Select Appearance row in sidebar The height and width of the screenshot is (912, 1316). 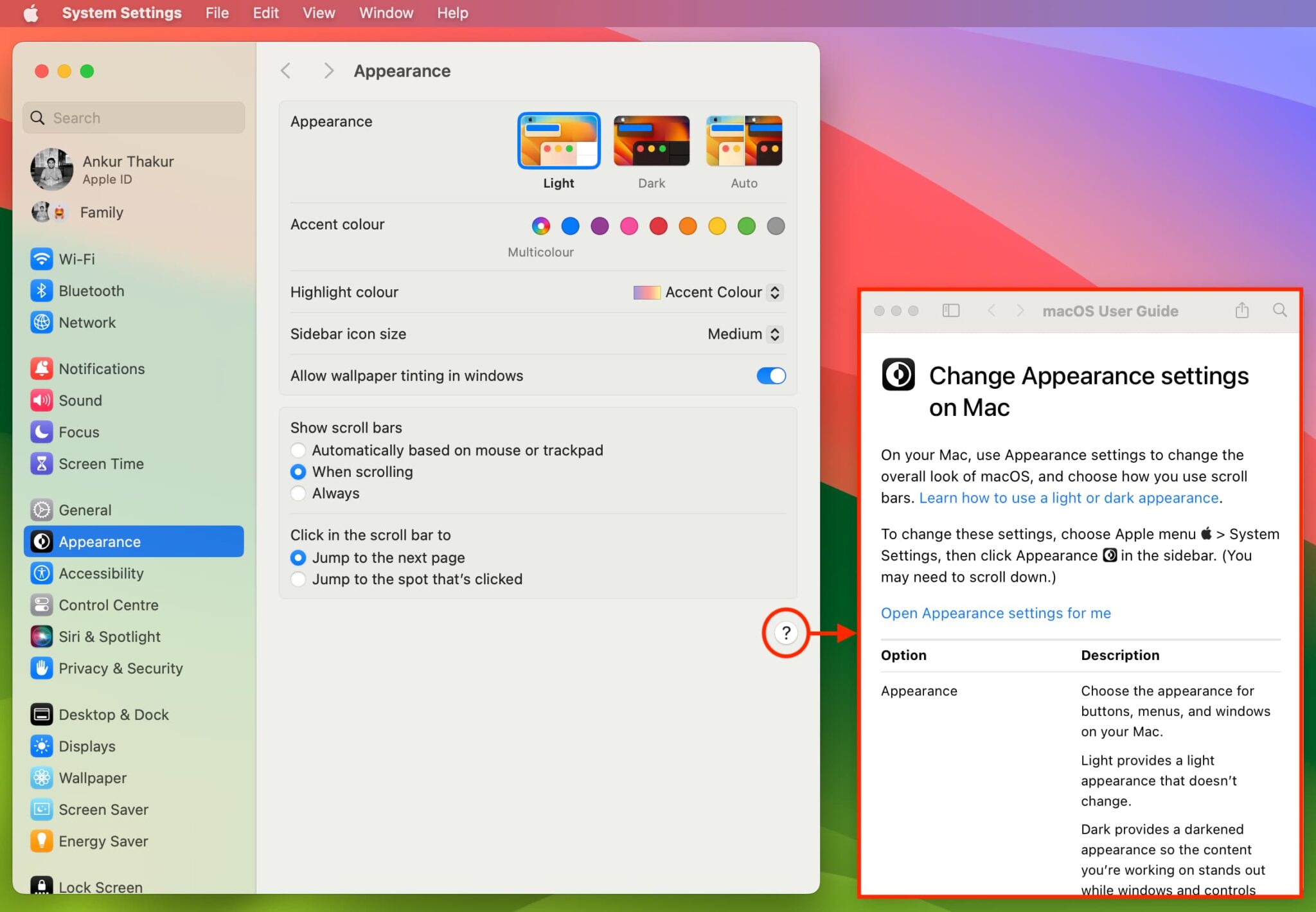point(134,542)
